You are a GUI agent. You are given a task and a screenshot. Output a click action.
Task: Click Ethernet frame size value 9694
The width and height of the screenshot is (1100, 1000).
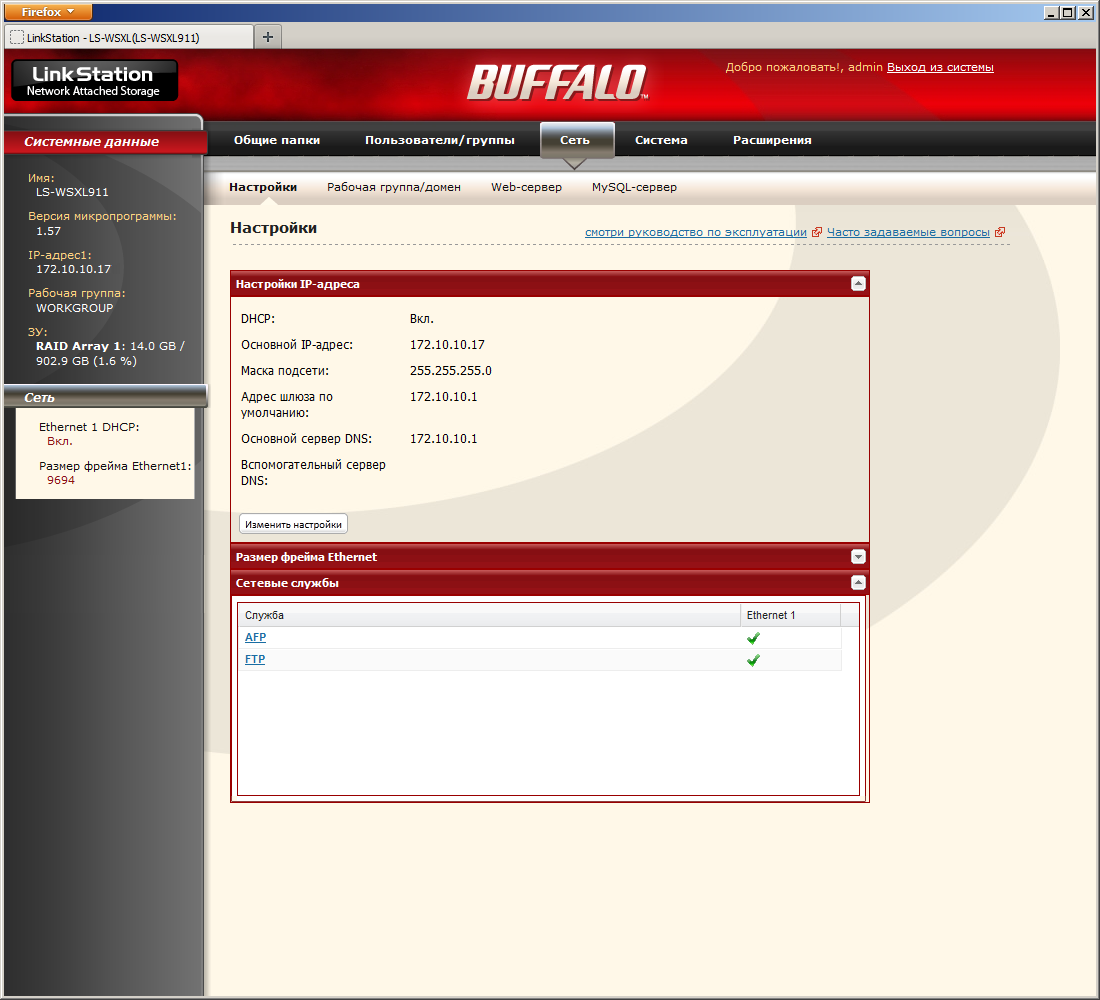61,480
